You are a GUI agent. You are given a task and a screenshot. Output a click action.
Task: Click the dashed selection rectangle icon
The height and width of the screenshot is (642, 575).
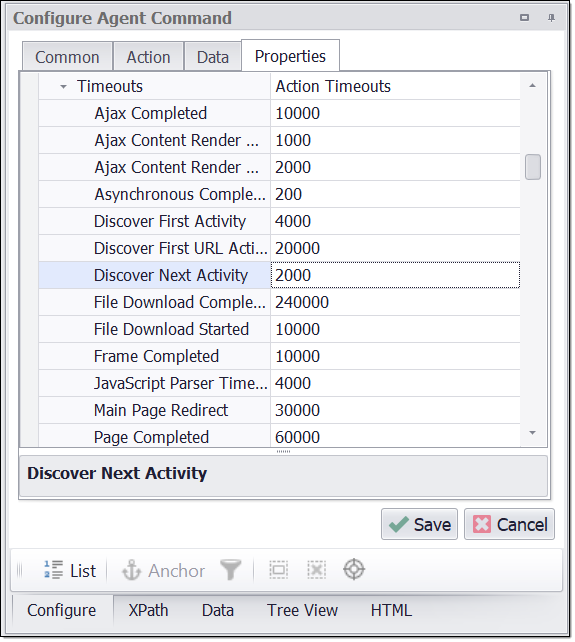(x=278, y=570)
